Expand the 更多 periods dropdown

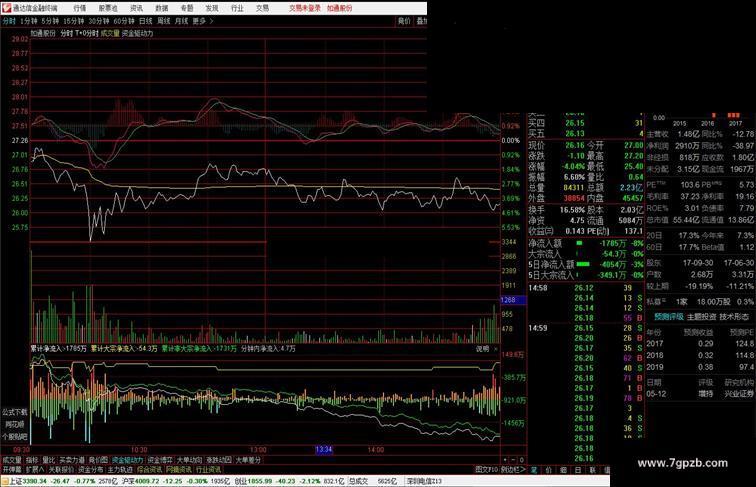point(202,21)
